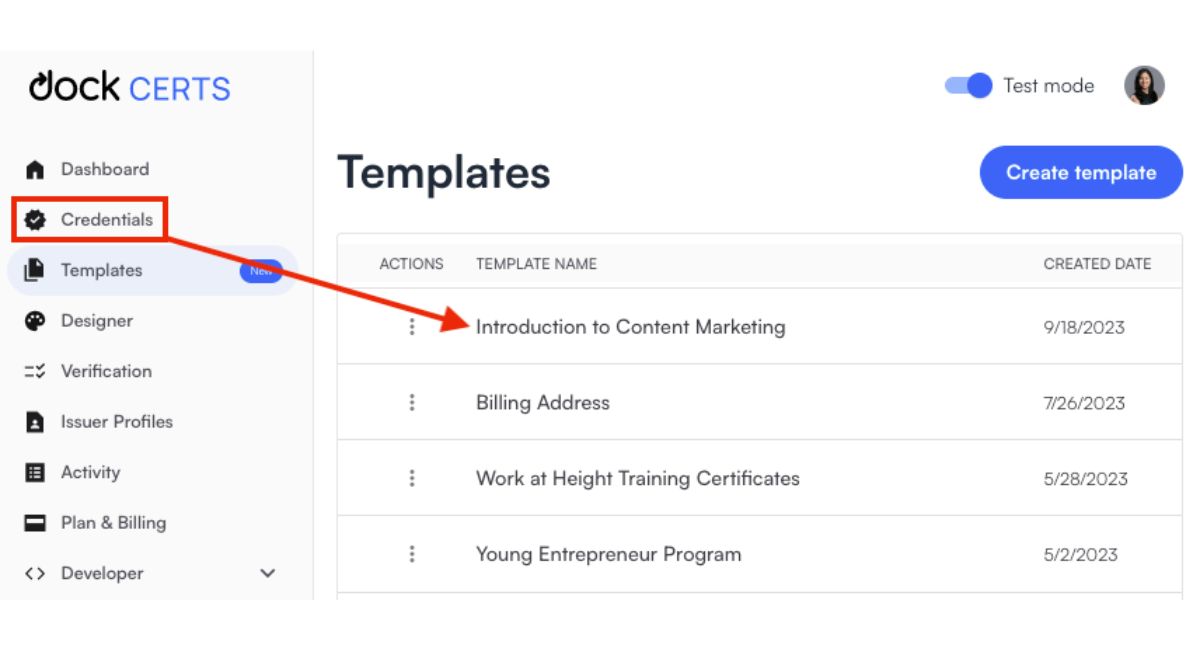
Task: Go to the Verification section
Action: pos(106,371)
